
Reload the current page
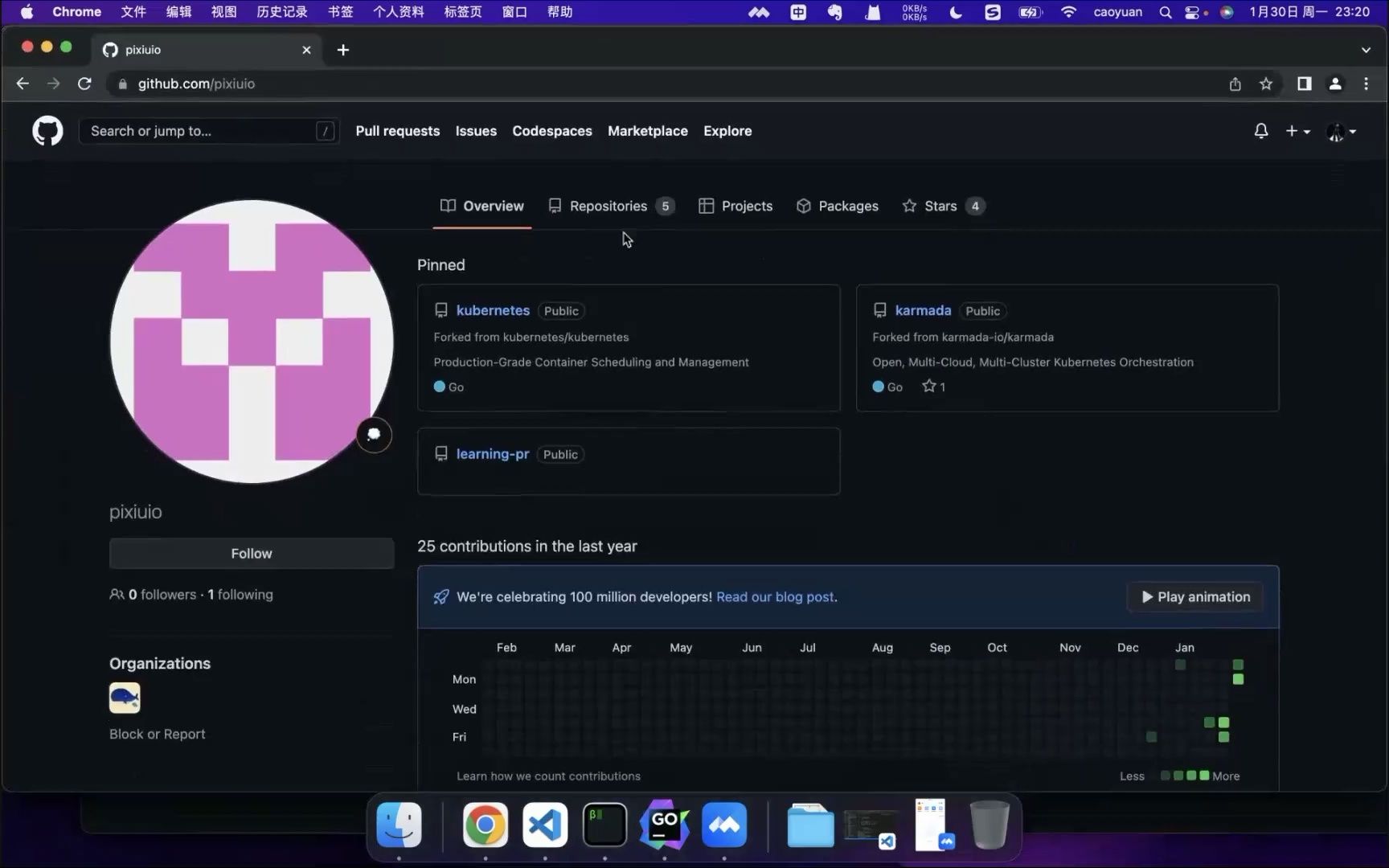[84, 84]
